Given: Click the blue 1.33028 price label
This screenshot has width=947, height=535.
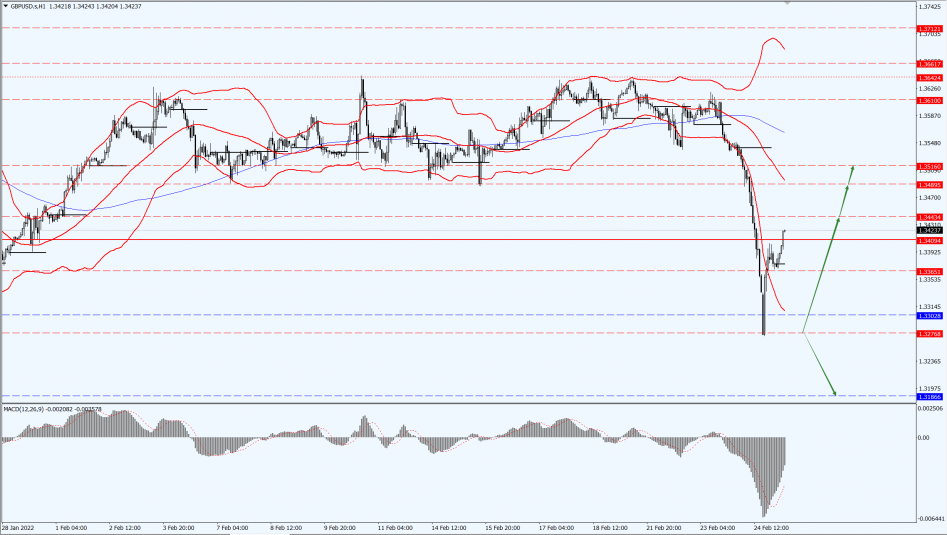Looking at the screenshot, I should (929, 315).
